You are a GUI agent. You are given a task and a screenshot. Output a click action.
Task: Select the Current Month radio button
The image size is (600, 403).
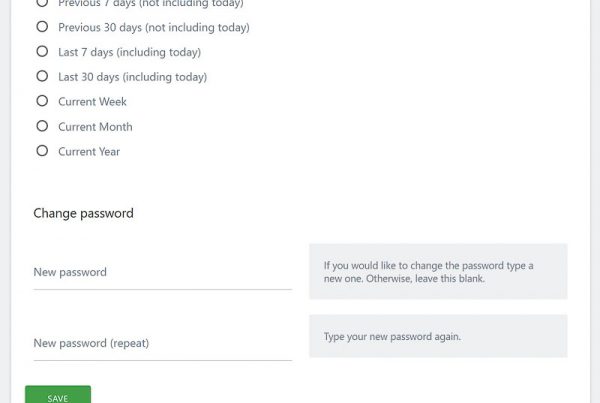42,126
